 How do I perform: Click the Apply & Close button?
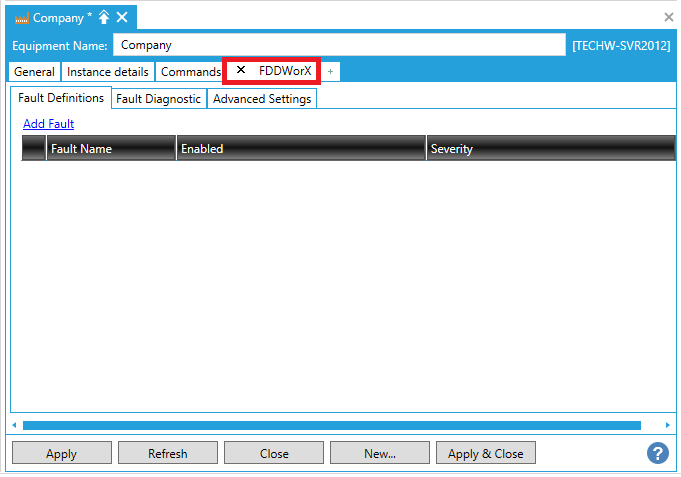pos(485,453)
